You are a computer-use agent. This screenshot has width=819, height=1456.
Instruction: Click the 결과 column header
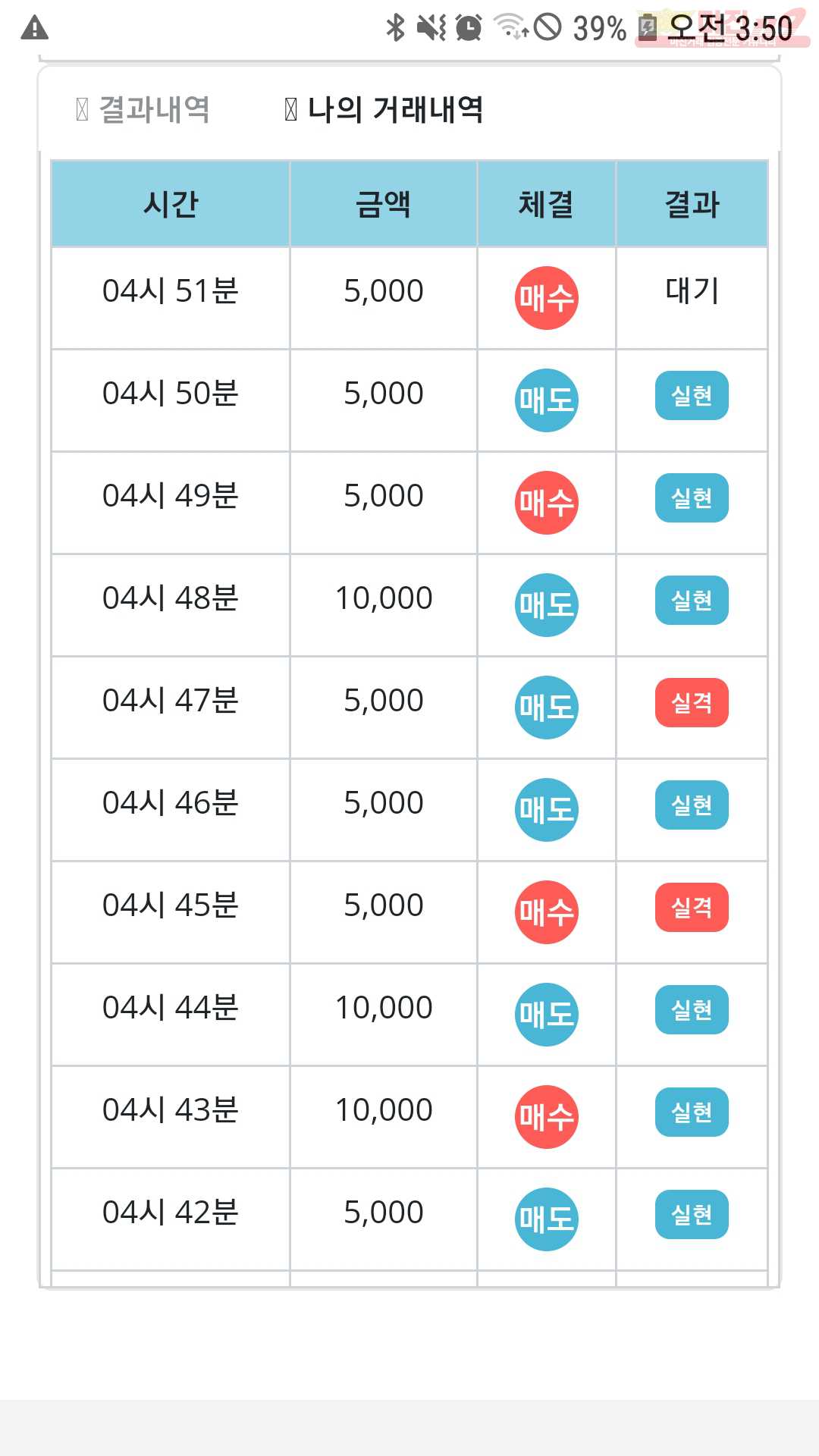pos(692,204)
